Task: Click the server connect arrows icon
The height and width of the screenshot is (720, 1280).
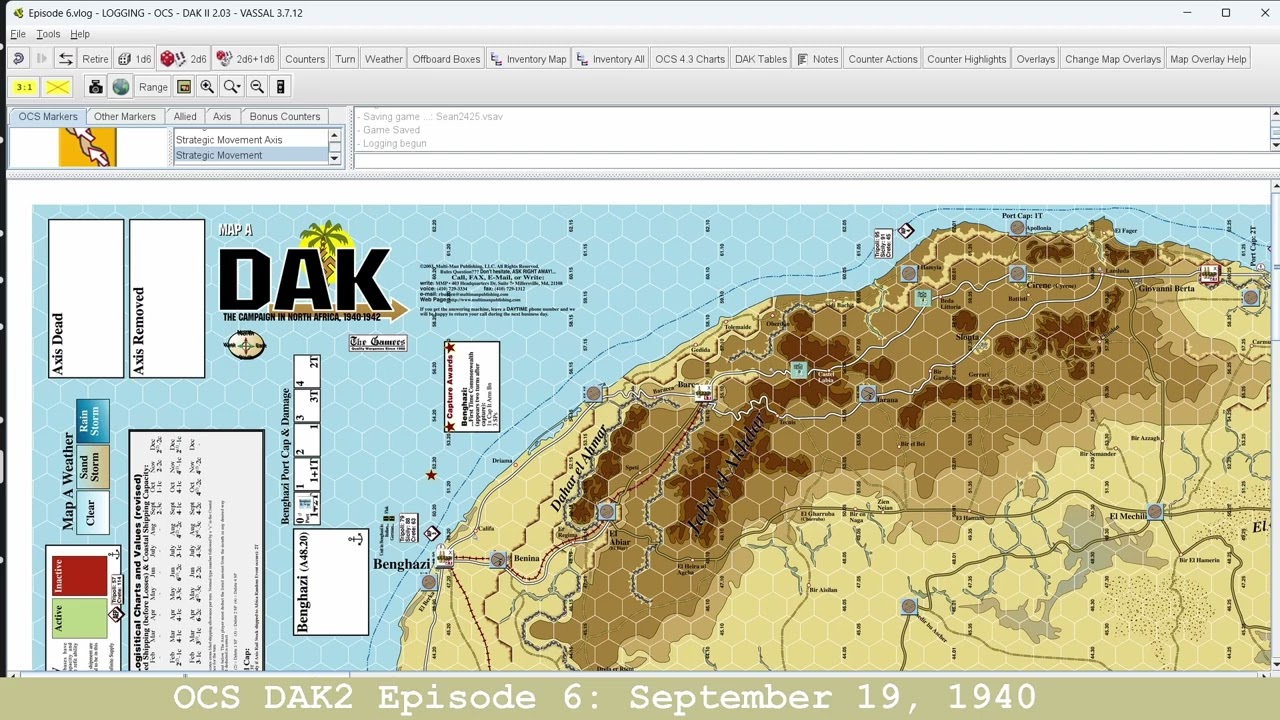Action: 65,59
